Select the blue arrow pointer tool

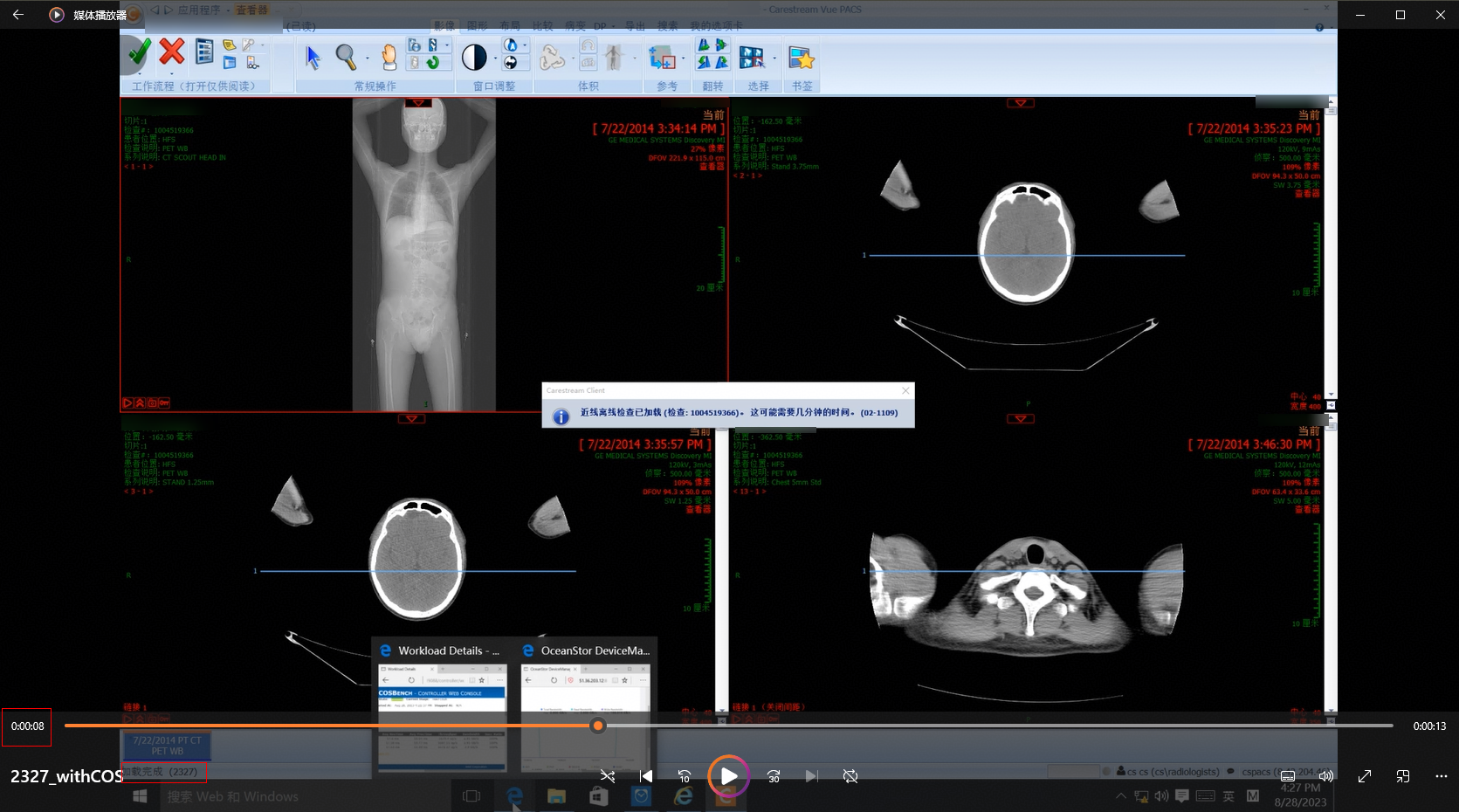(313, 58)
